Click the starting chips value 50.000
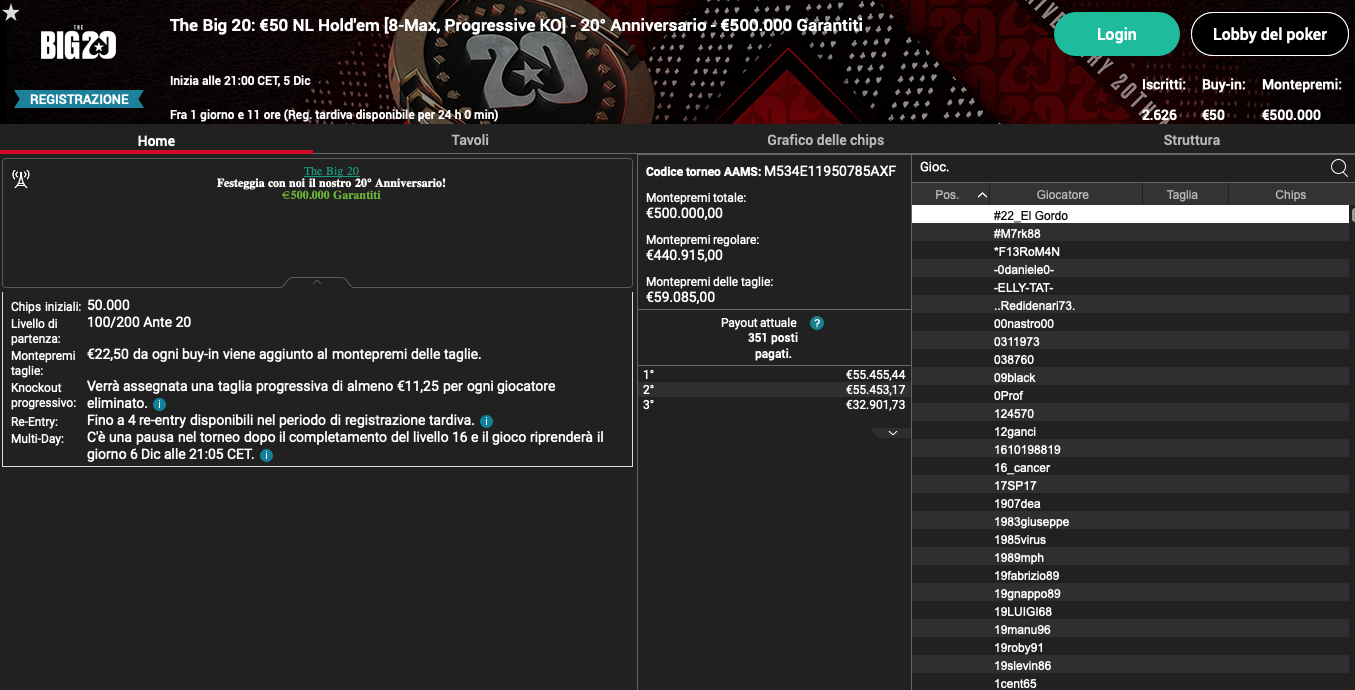The height and width of the screenshot is (690, 1355). click(x=109, y=305)
